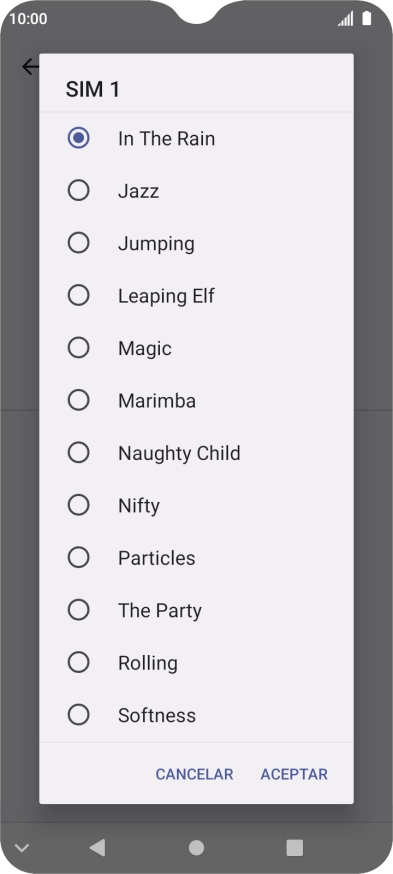Collapse the navigation bar with the chevron
Image resolution: width=393 pixels, height=874 pixels.
tap(22, 848)
